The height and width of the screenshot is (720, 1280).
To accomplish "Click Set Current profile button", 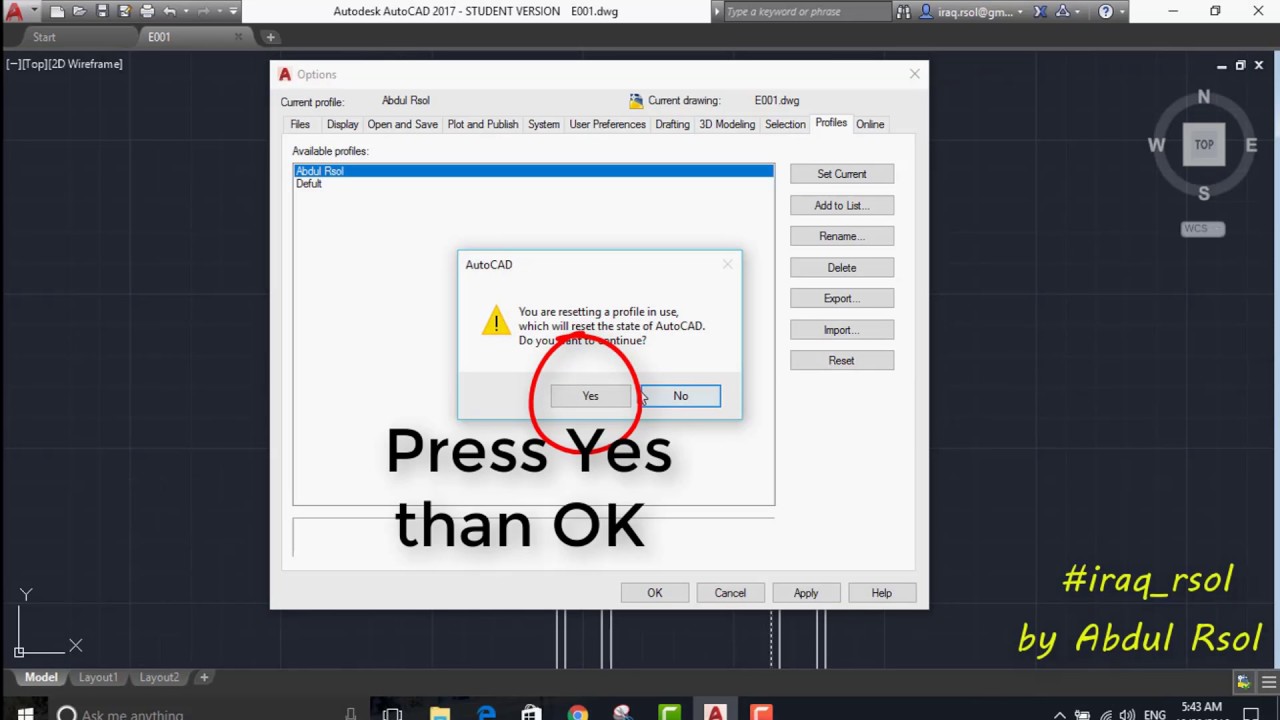I will (x=842, y=174).
